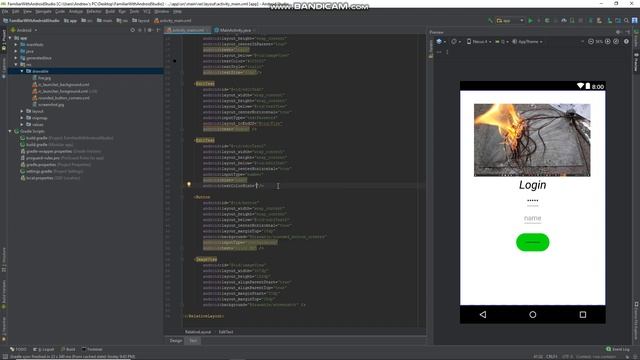The width and height of the screenshot is (640, 360).
Task: Open the Build tool window
Action: pyautogui.click(x=68, y=349)
